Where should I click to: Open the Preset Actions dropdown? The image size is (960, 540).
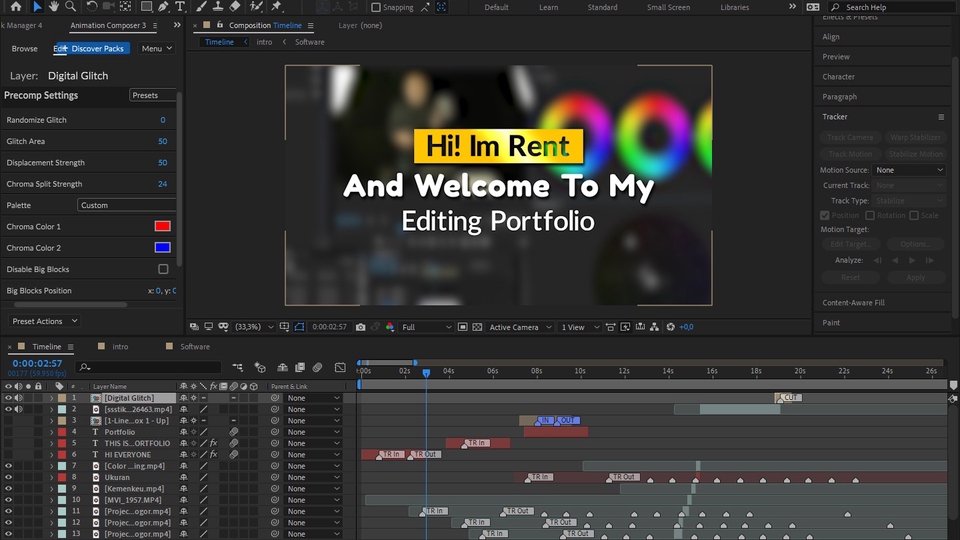[45, 321]
